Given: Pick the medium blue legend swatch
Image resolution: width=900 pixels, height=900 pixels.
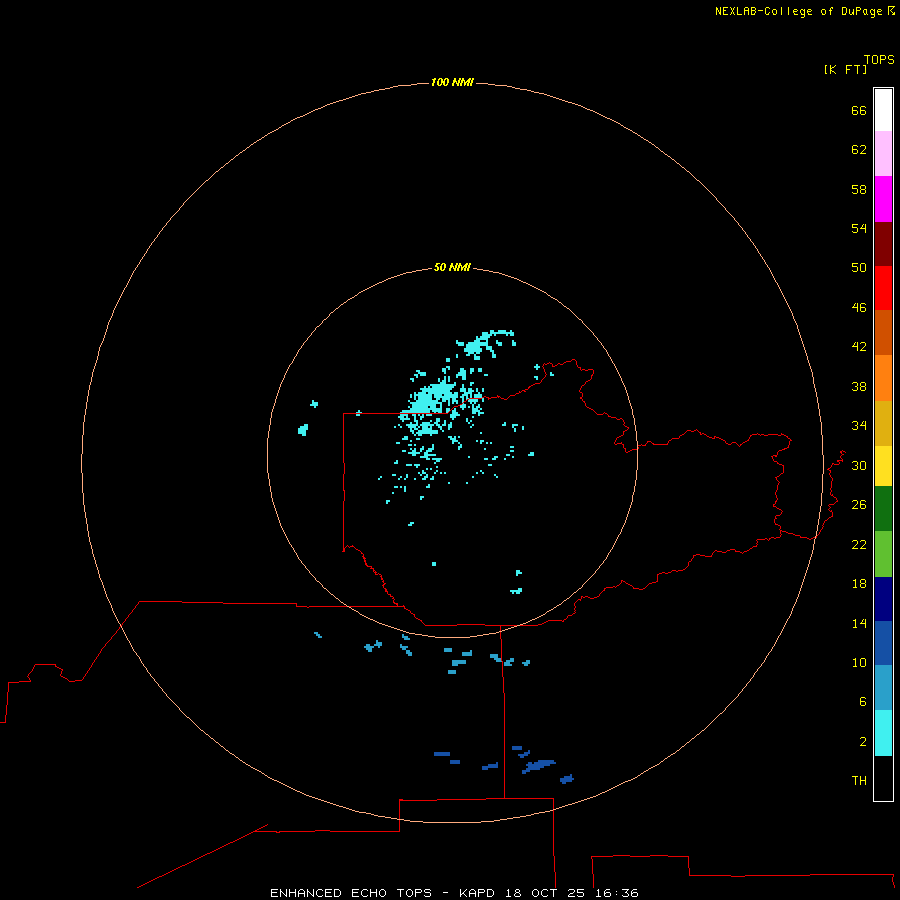Looking at the screenshot, I should tap(883, 643).
